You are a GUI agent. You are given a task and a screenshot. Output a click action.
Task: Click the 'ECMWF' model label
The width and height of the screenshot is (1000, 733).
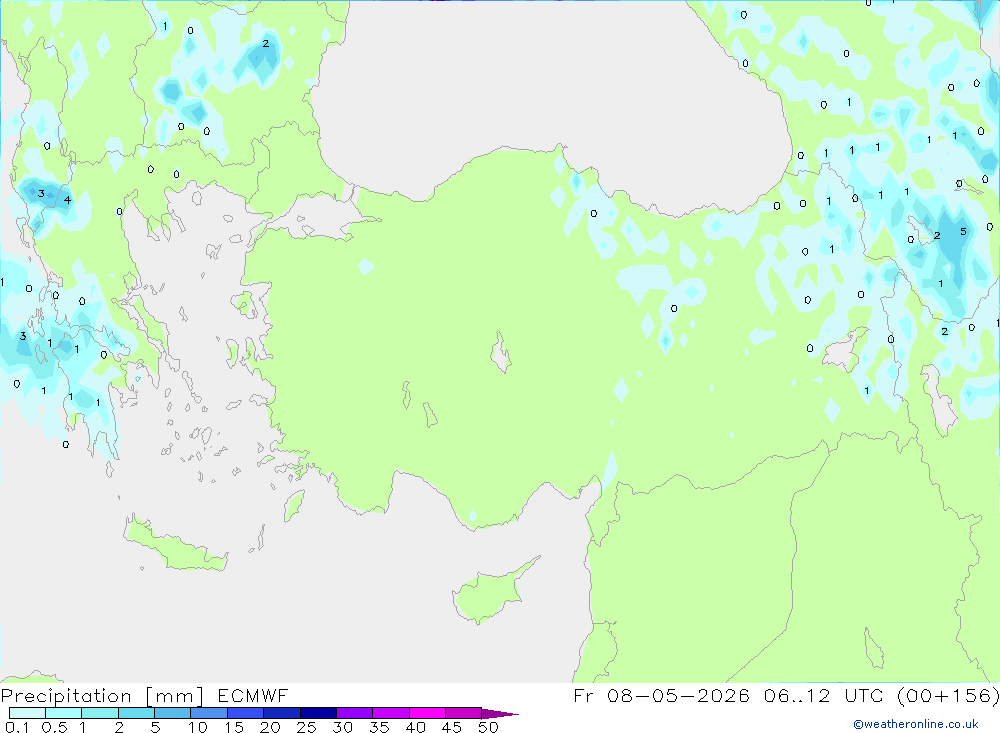click(253, 695)
